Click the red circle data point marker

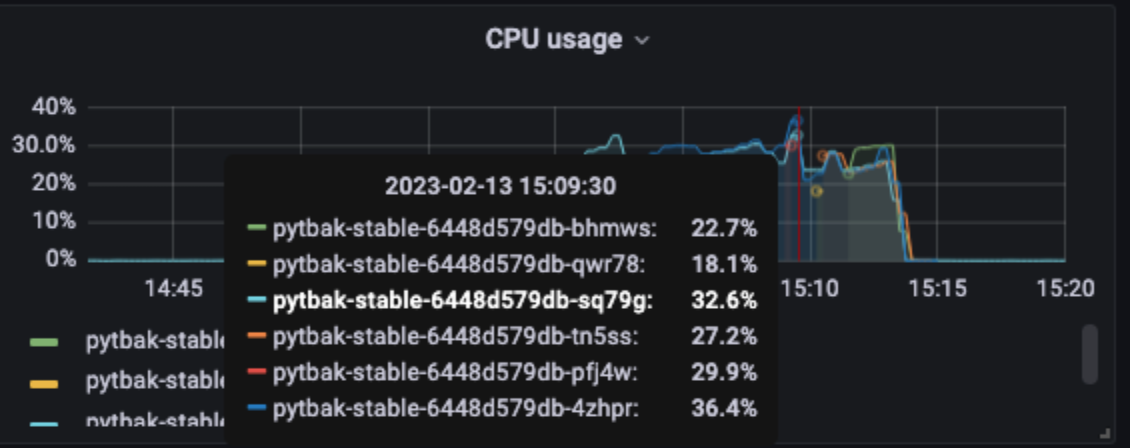792,145
